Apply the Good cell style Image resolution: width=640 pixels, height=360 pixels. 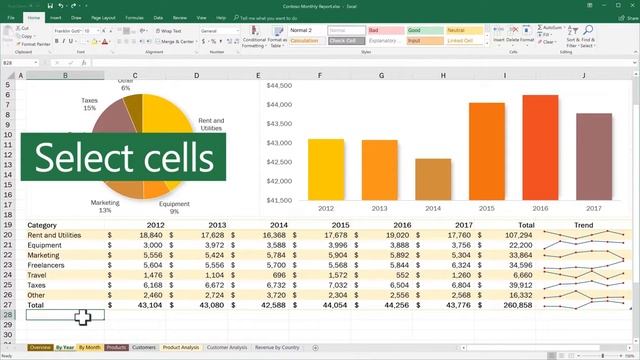[425, 30]
